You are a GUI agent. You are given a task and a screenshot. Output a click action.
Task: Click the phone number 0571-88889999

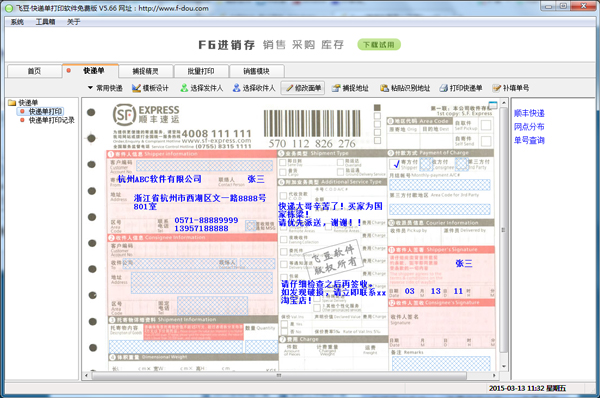pyautogui.click(x=206, y=220)
